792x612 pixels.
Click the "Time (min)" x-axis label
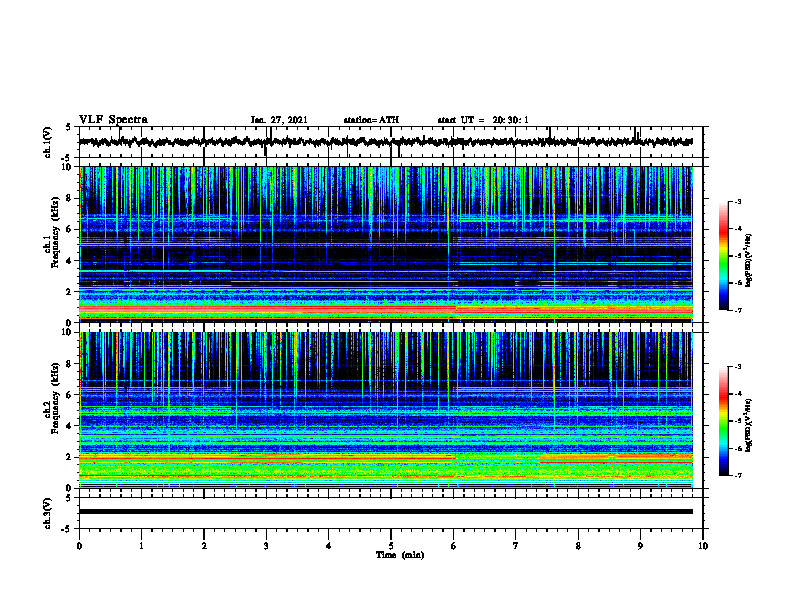(400, 555)
